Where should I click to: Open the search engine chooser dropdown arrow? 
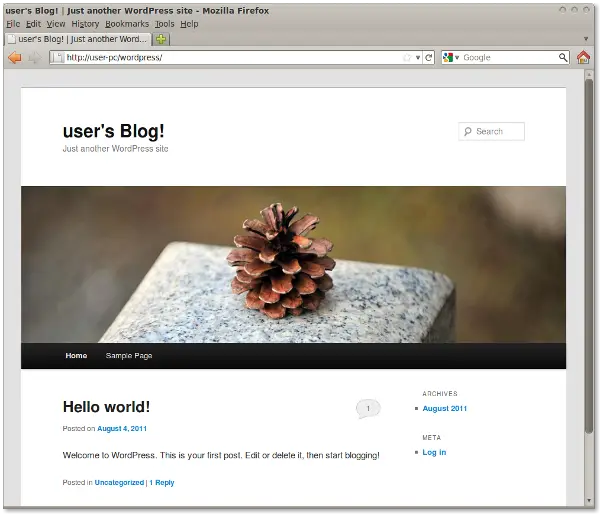[457, 58]
